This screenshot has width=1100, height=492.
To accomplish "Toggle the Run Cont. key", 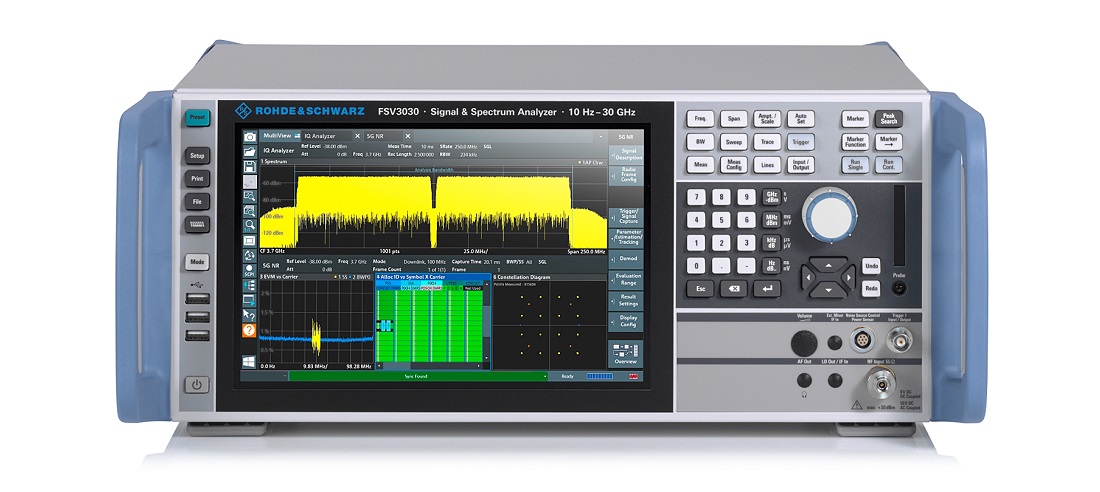I will (x=888, y=164).
